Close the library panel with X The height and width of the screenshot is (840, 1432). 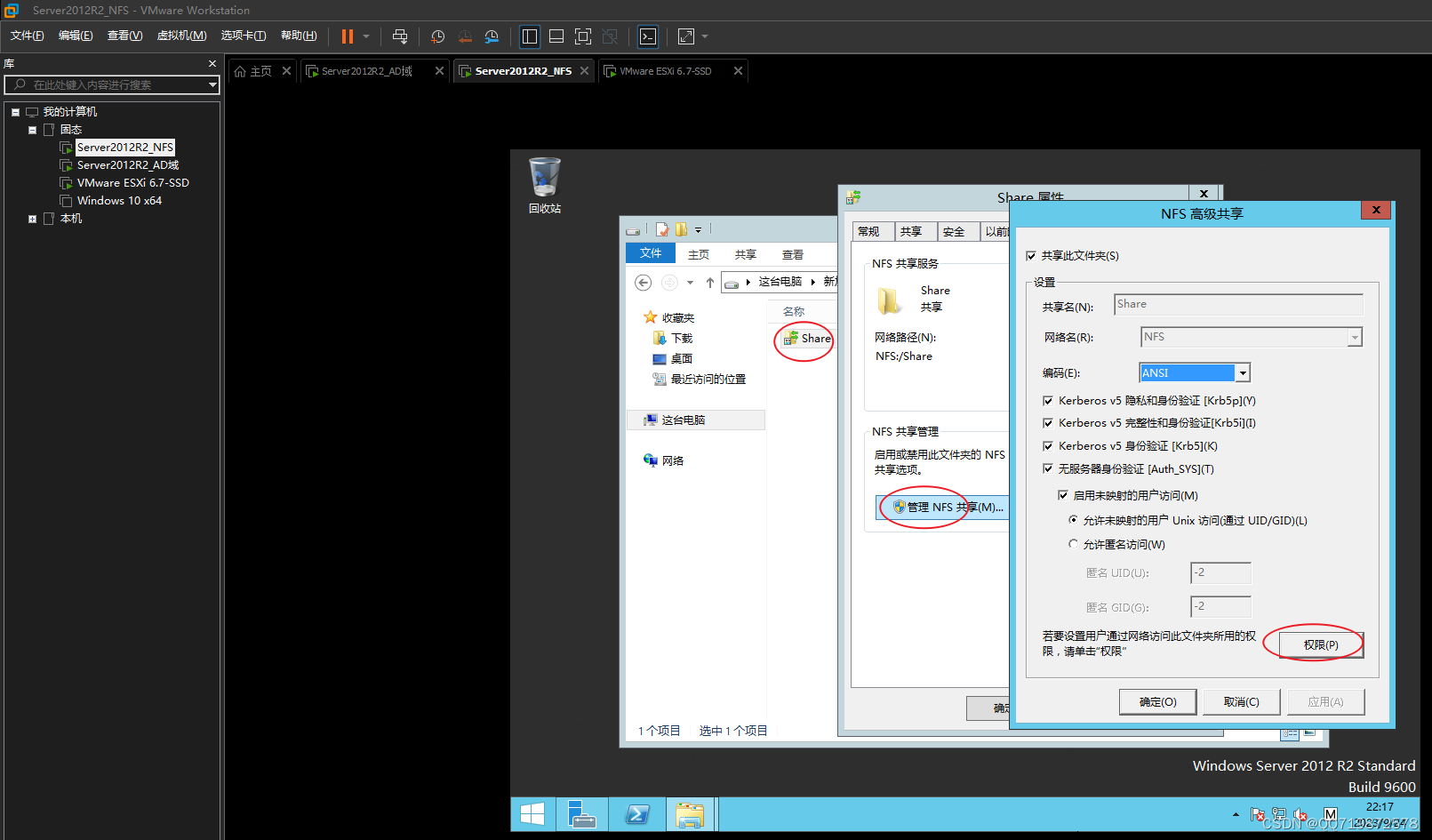tap(212, 64)
